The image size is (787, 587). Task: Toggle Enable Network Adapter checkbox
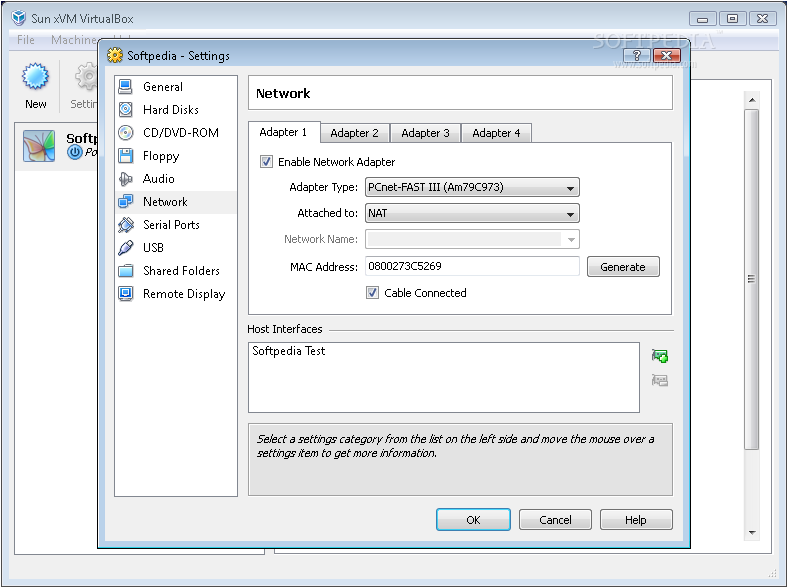point(266,162)
